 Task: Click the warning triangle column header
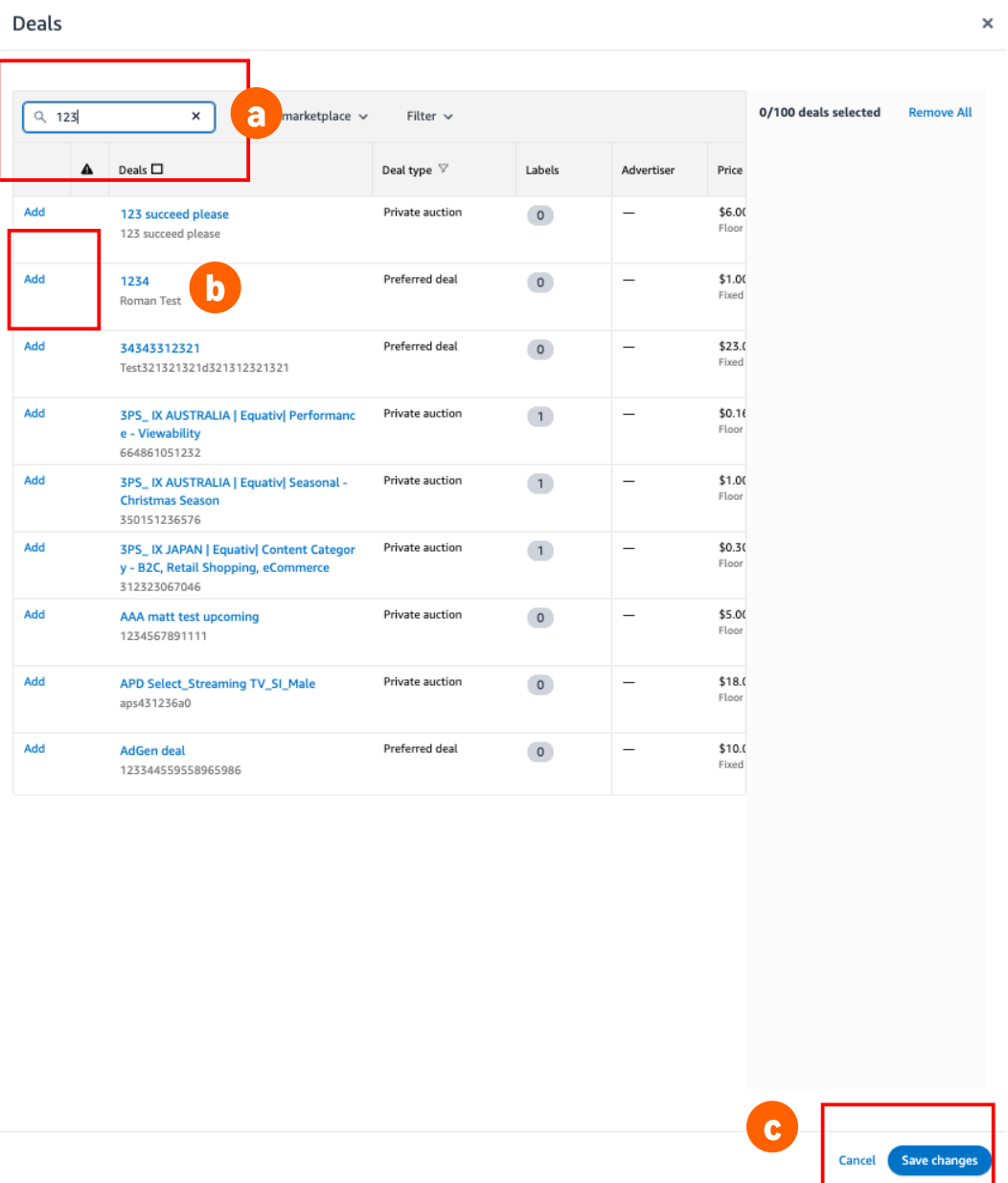coord(87,170)
